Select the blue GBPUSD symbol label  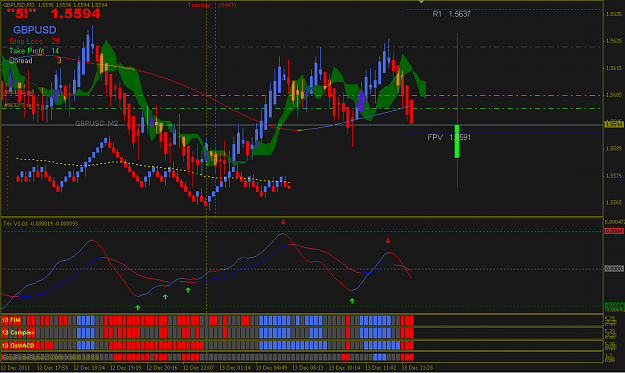35,30
